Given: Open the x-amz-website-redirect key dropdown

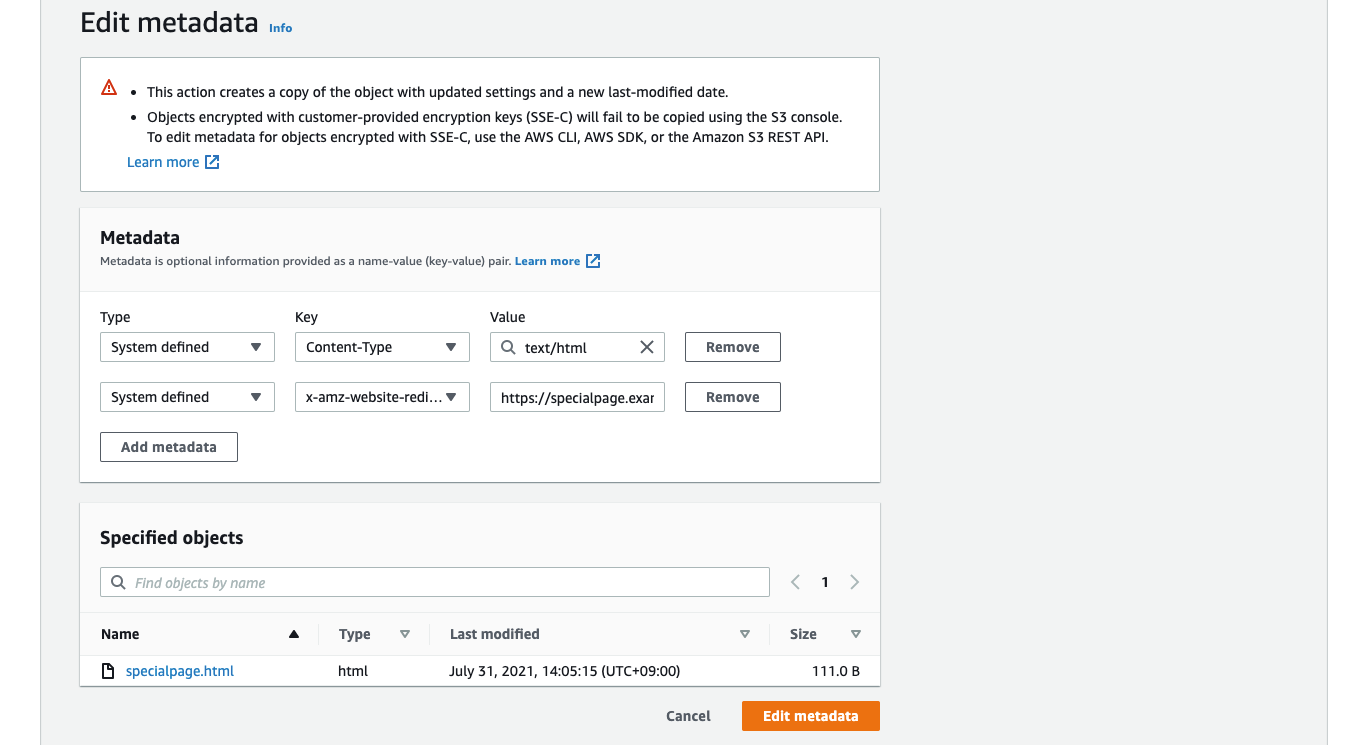Looking at the screenshot, I should click(x=382, y=397).
